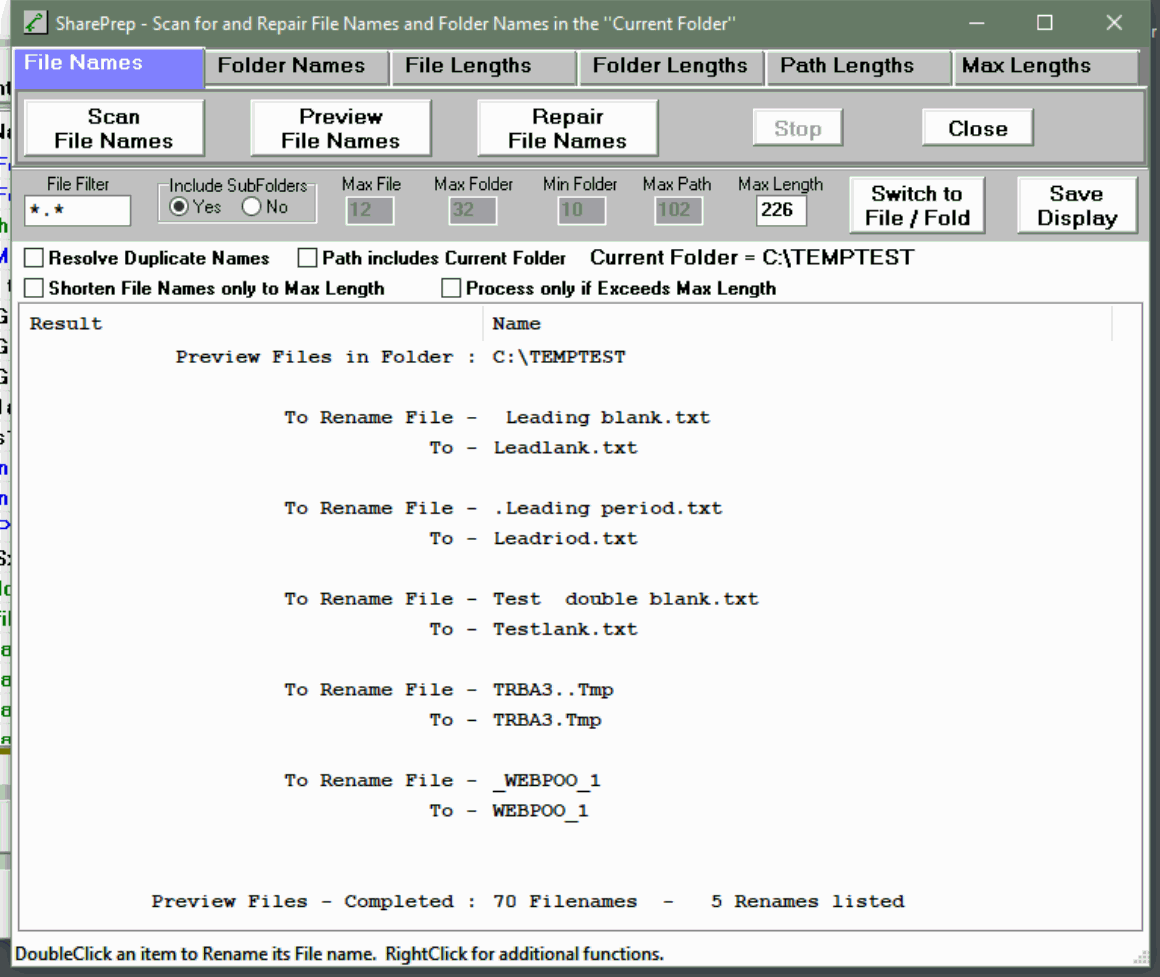The width and height of the screenshot is (1160, 977).
Task: Select the 'WEBPOO_1' target name
Action: coord(541,811)
